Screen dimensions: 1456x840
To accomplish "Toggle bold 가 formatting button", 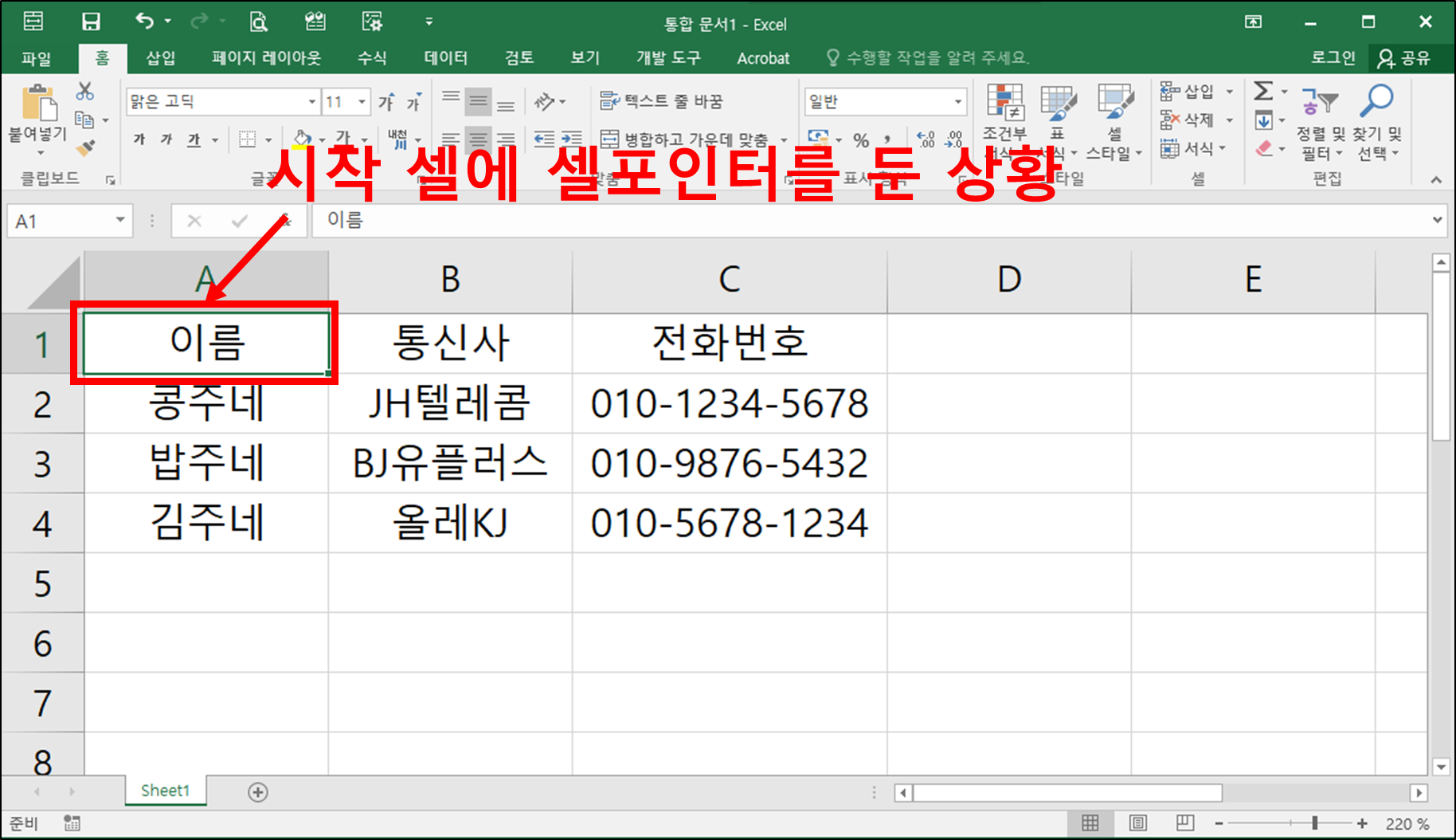I will pos(139,140).
